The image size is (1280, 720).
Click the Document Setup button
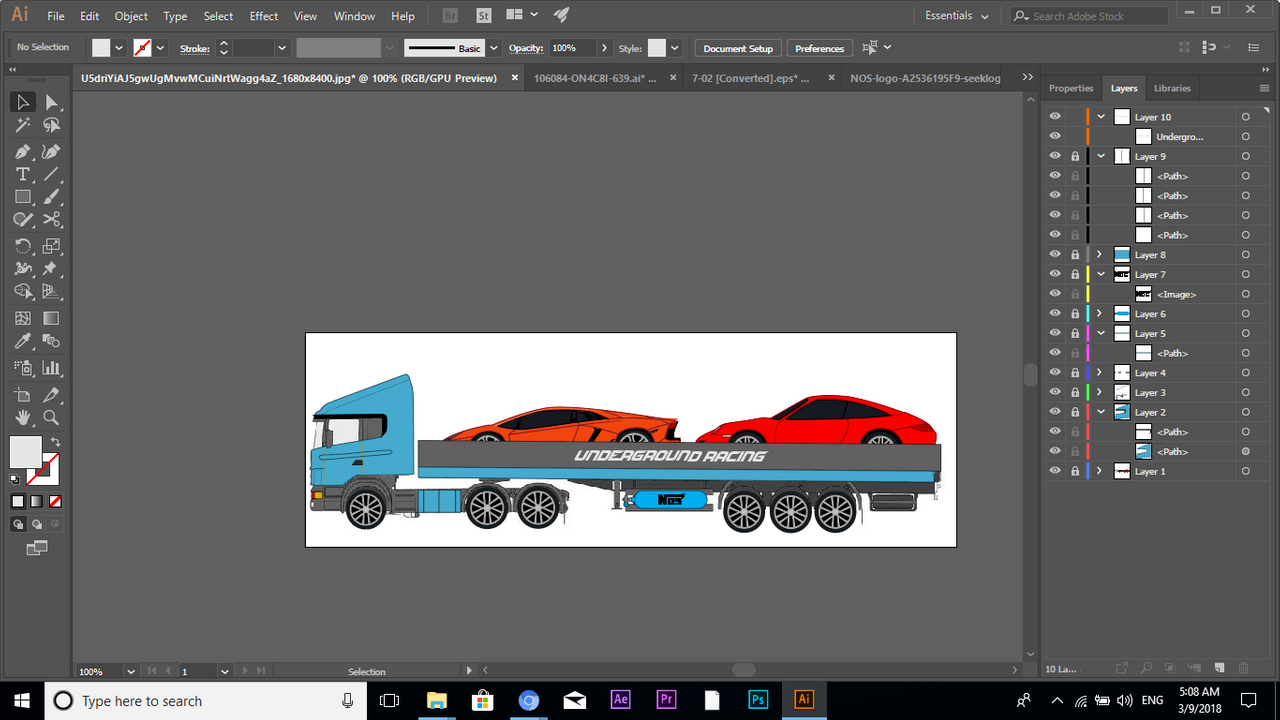(738, 48)
